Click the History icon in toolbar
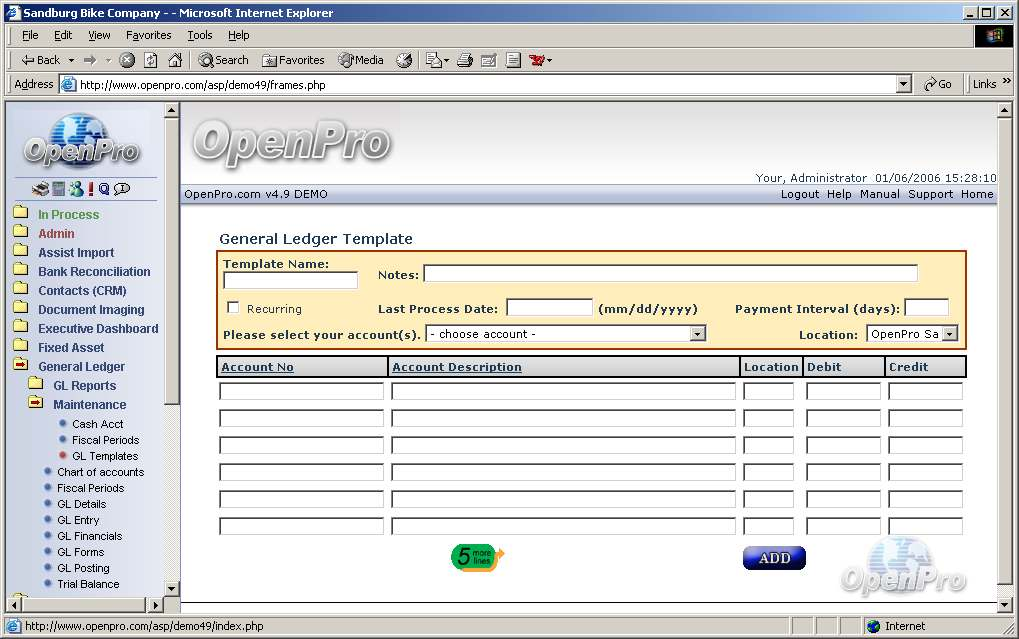 pos(404,60)
